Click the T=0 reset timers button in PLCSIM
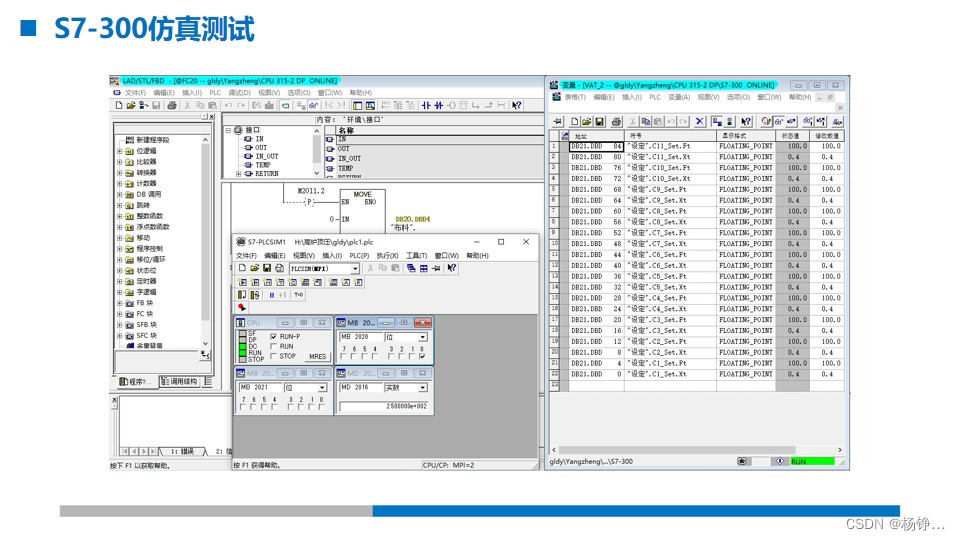 (298, 295)
